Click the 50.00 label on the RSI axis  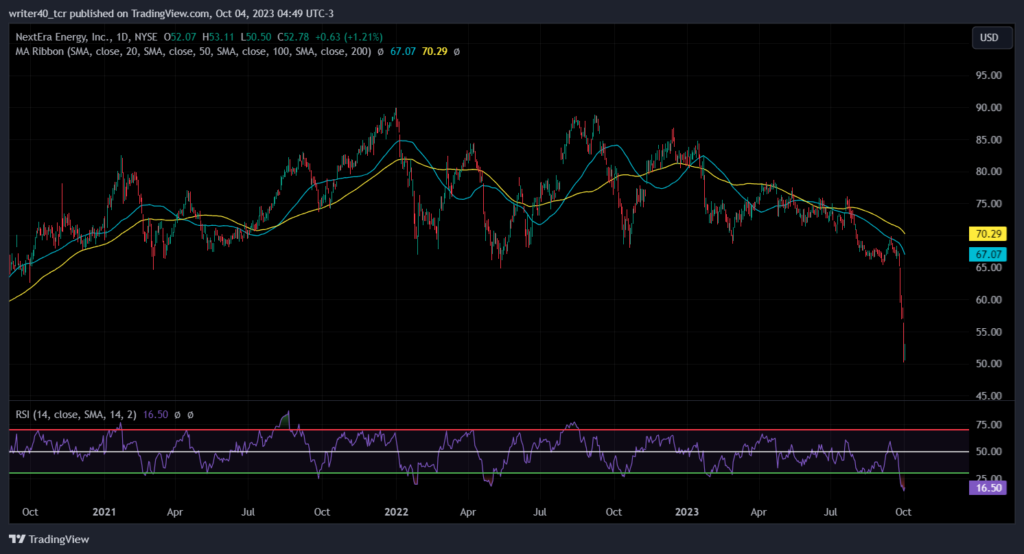coord(989,451)
